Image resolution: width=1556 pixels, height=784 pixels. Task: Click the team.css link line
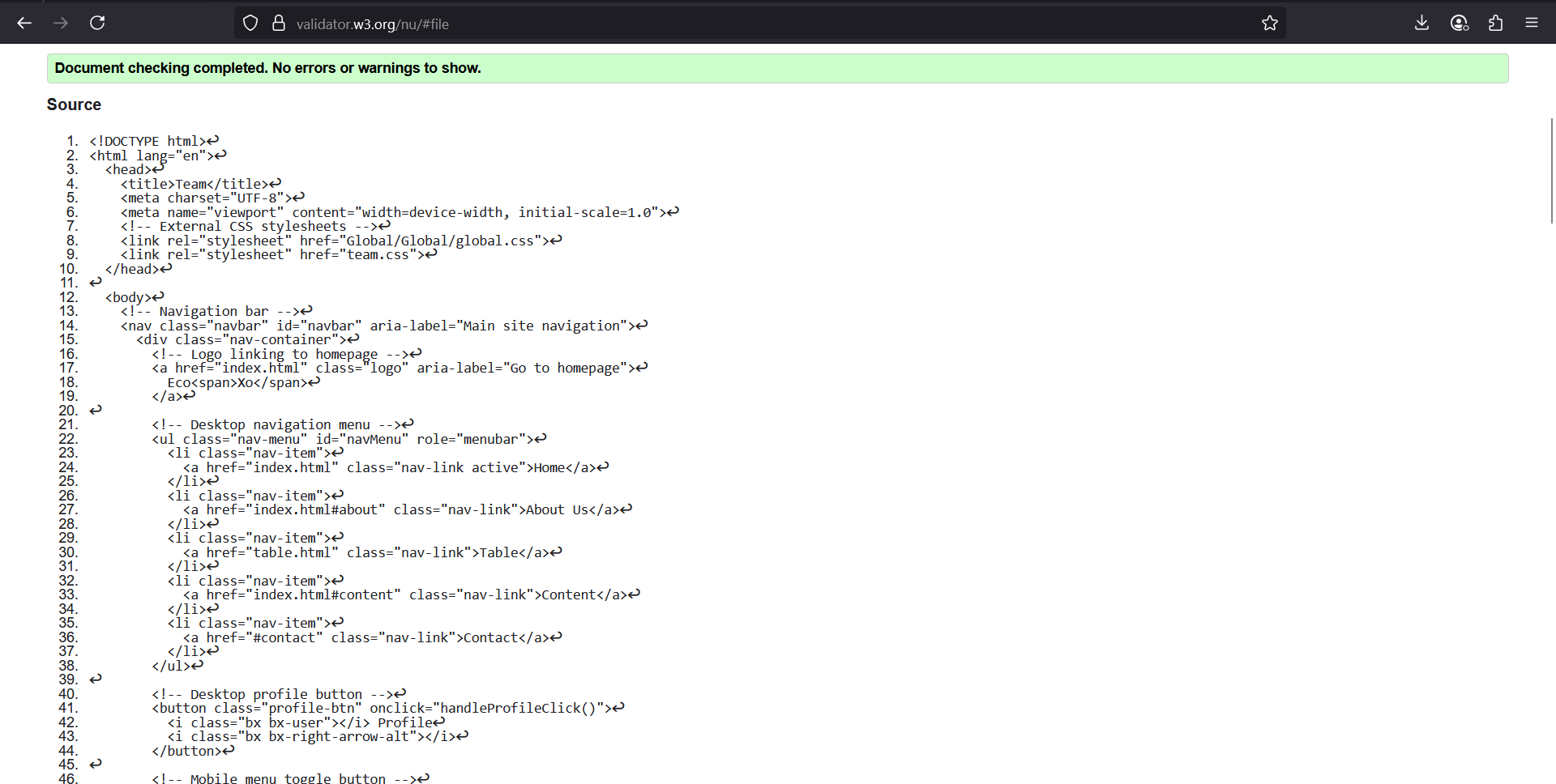279,254
